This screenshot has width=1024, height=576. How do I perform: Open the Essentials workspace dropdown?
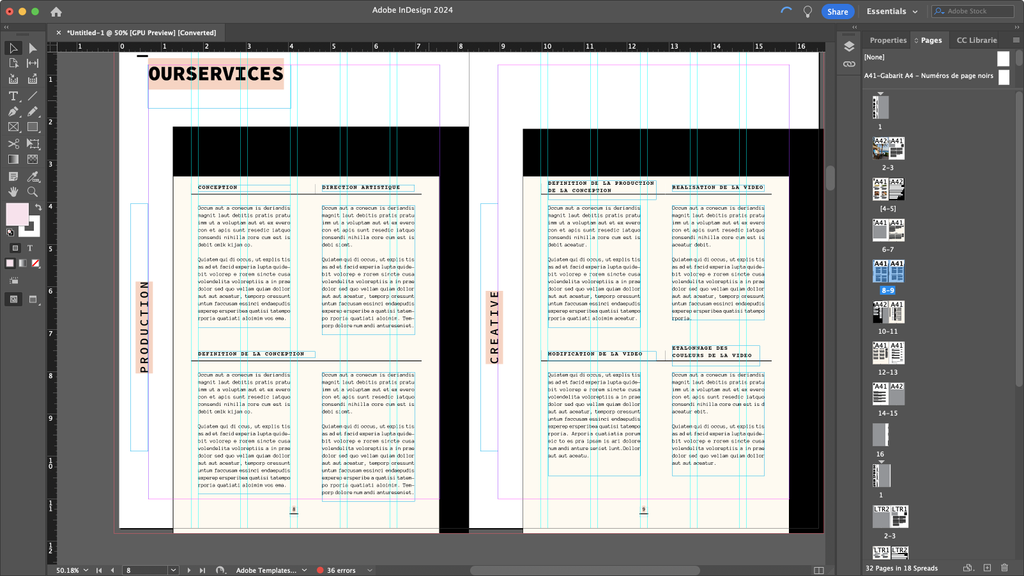click(888, 11)
